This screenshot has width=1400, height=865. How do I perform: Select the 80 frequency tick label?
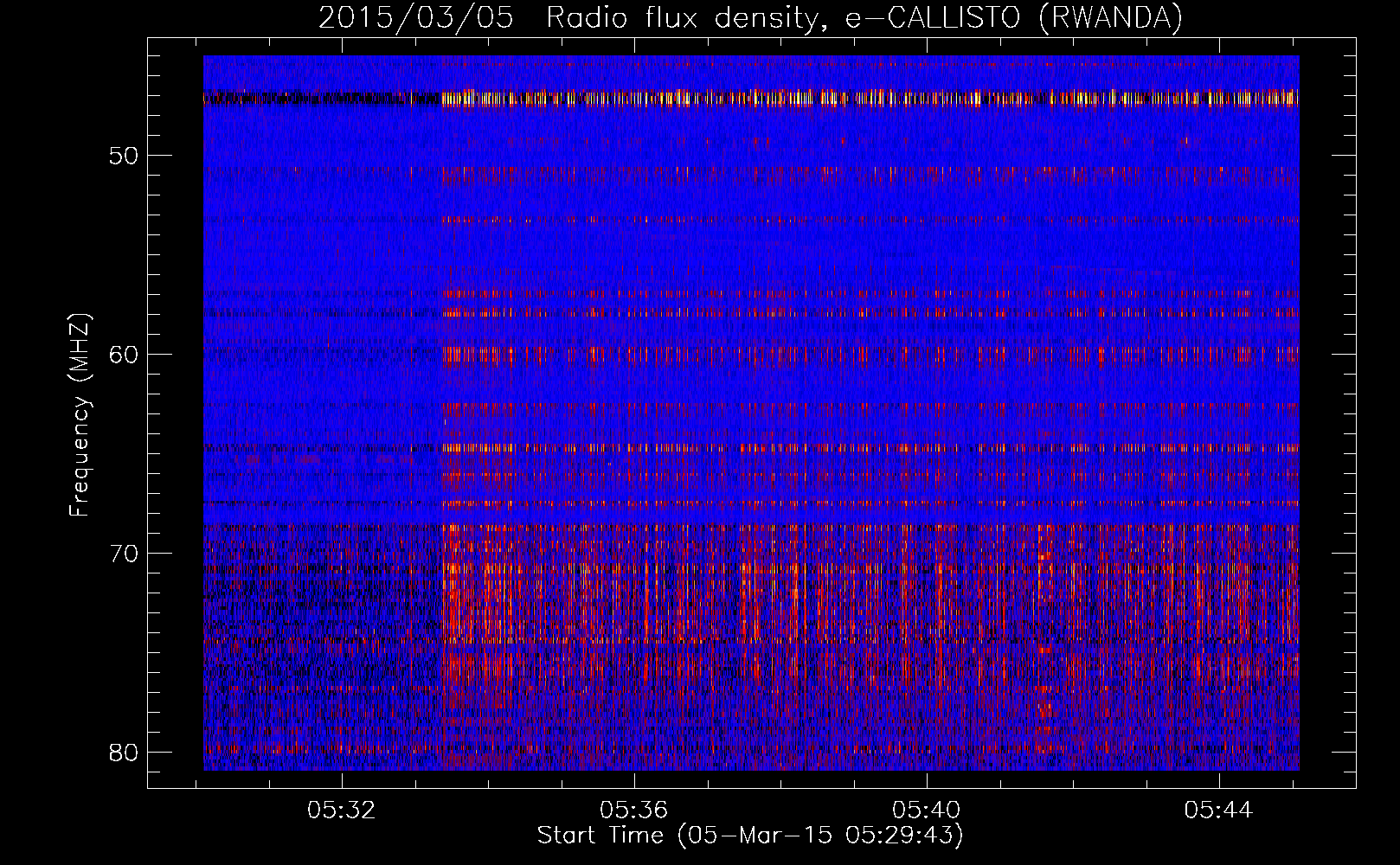click(x=124, y=752)
